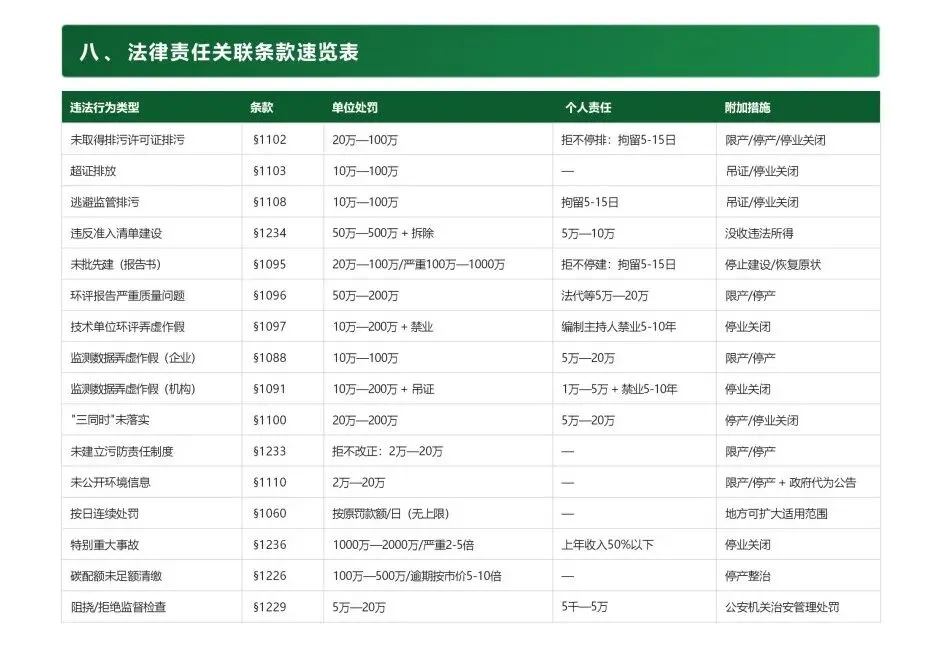The height and width of the screenshot is (663, 941).
Task: Click the cell 拒不停建：拘留5-15日
Action: 619,265
